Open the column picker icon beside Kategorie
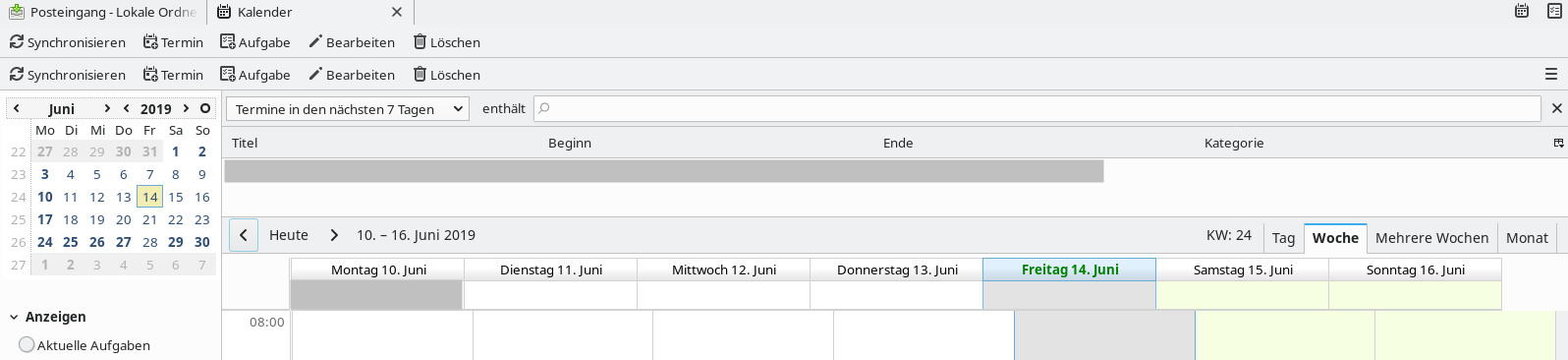Screen dimensions: 1568x360 1558,143
